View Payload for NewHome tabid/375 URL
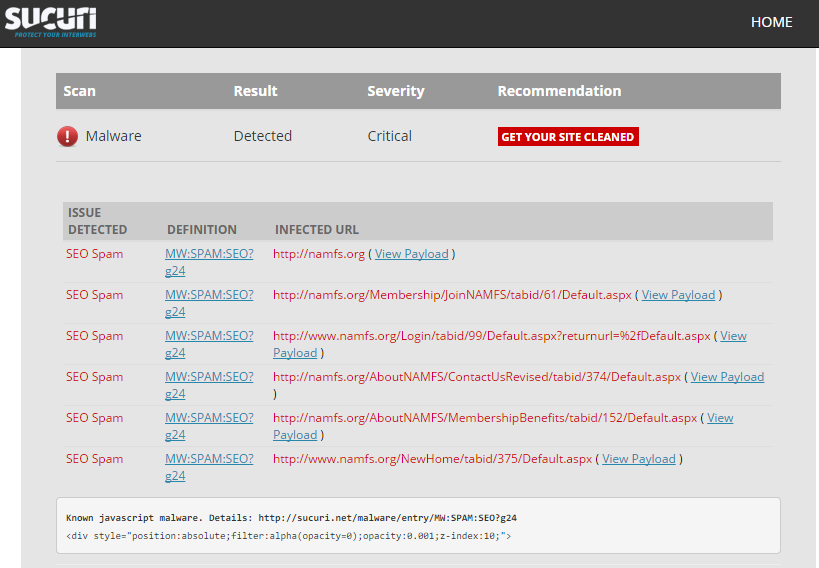The width and height of the screenshot is (819, 568). [638, 459]
